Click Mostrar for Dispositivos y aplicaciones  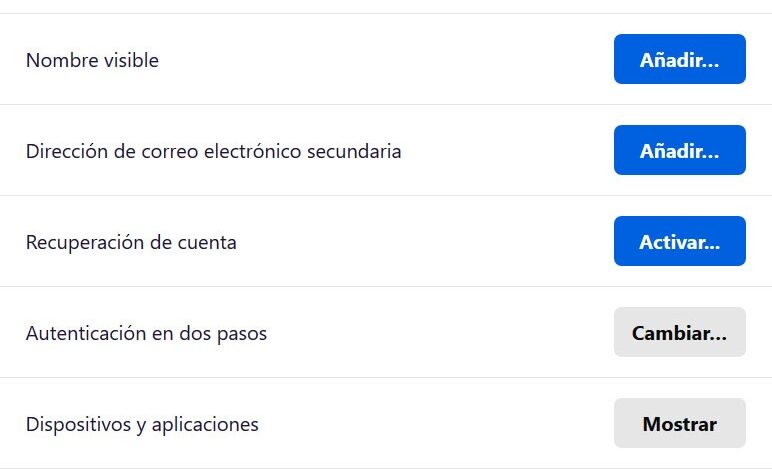tap(679, 424)
